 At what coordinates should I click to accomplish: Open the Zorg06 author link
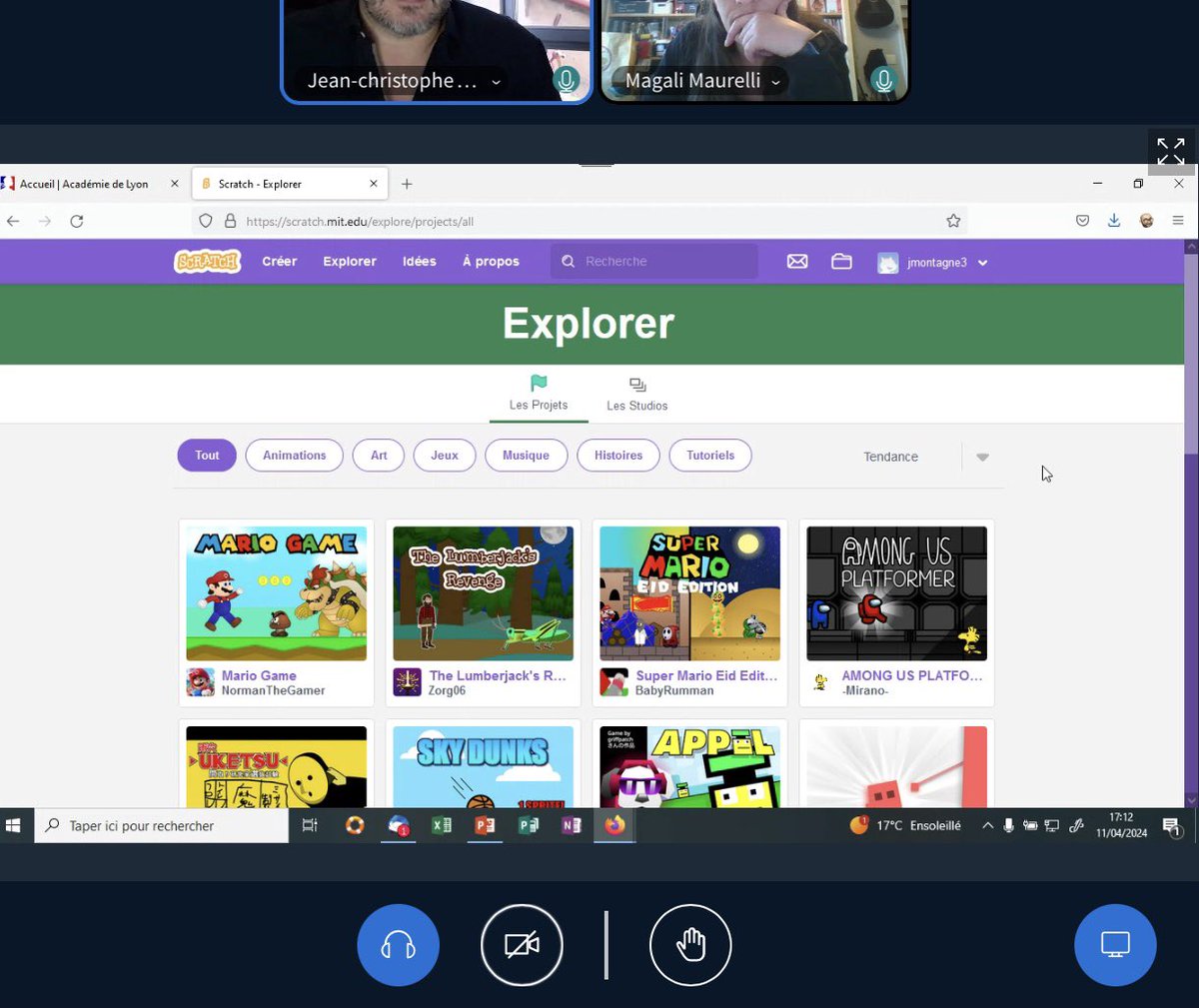447,690
